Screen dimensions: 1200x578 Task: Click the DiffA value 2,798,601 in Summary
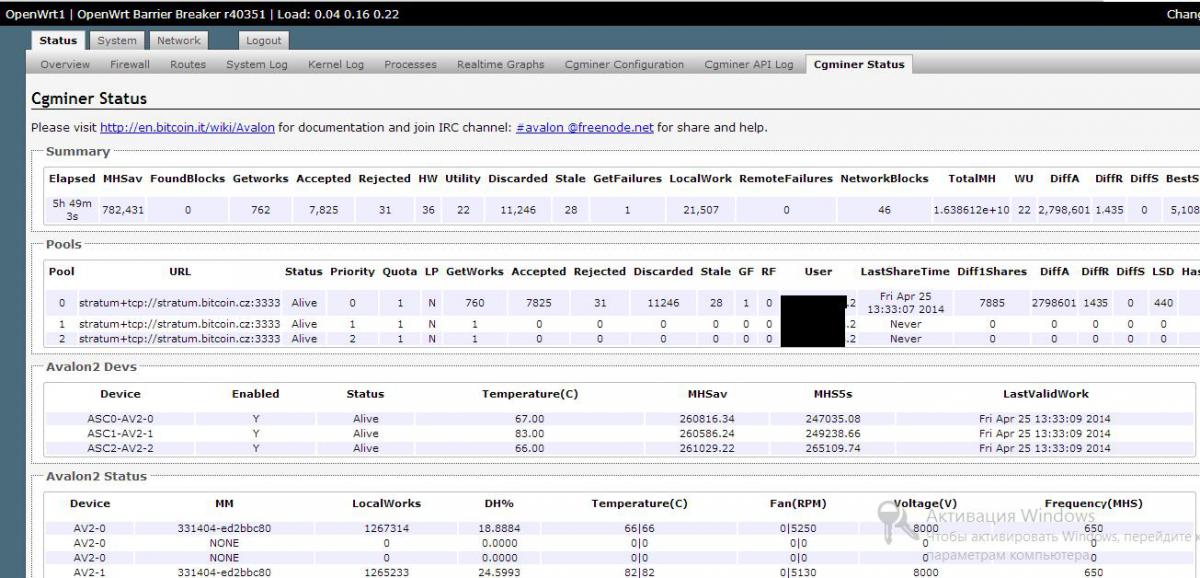point(1063,210)
